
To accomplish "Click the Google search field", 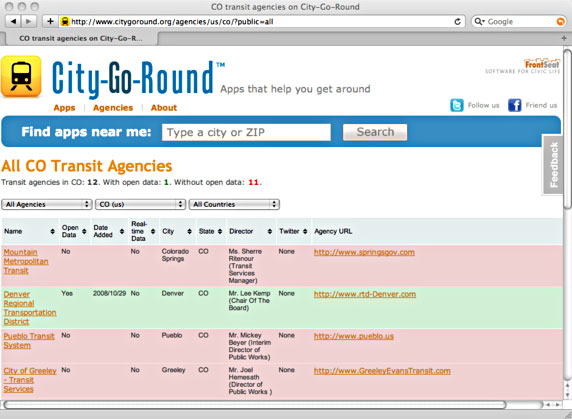I will (520, 22).
